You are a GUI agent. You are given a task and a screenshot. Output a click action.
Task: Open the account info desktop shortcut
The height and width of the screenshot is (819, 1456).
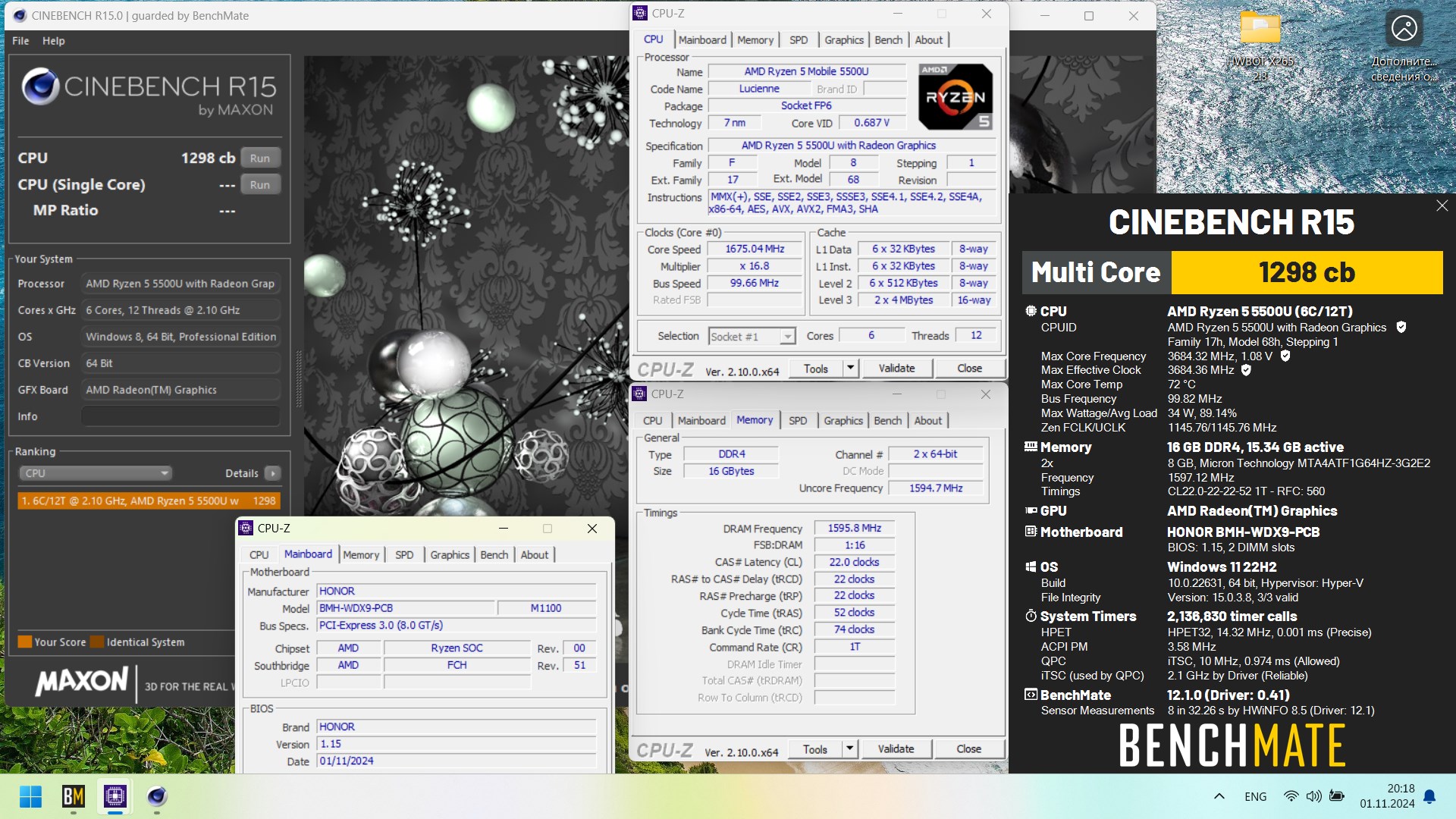point(1404,45)
